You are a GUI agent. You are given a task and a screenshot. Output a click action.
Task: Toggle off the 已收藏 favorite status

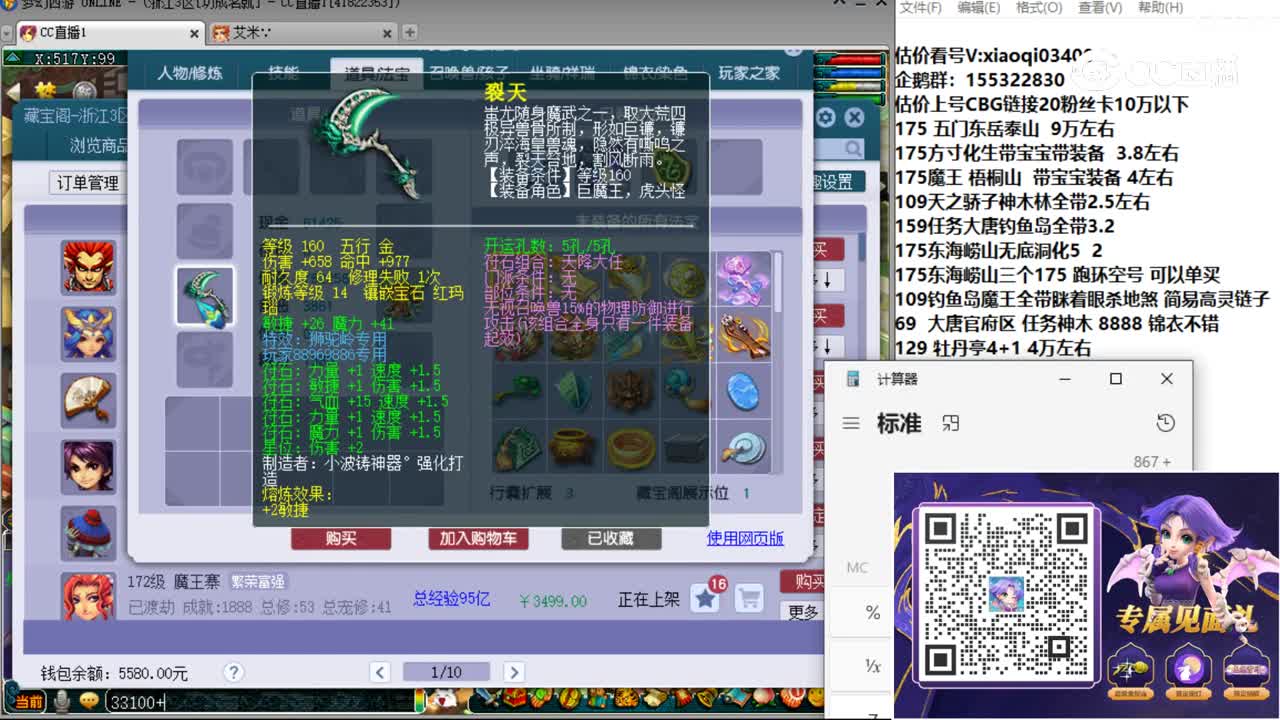pyautogui.click(x=610, y=539)
